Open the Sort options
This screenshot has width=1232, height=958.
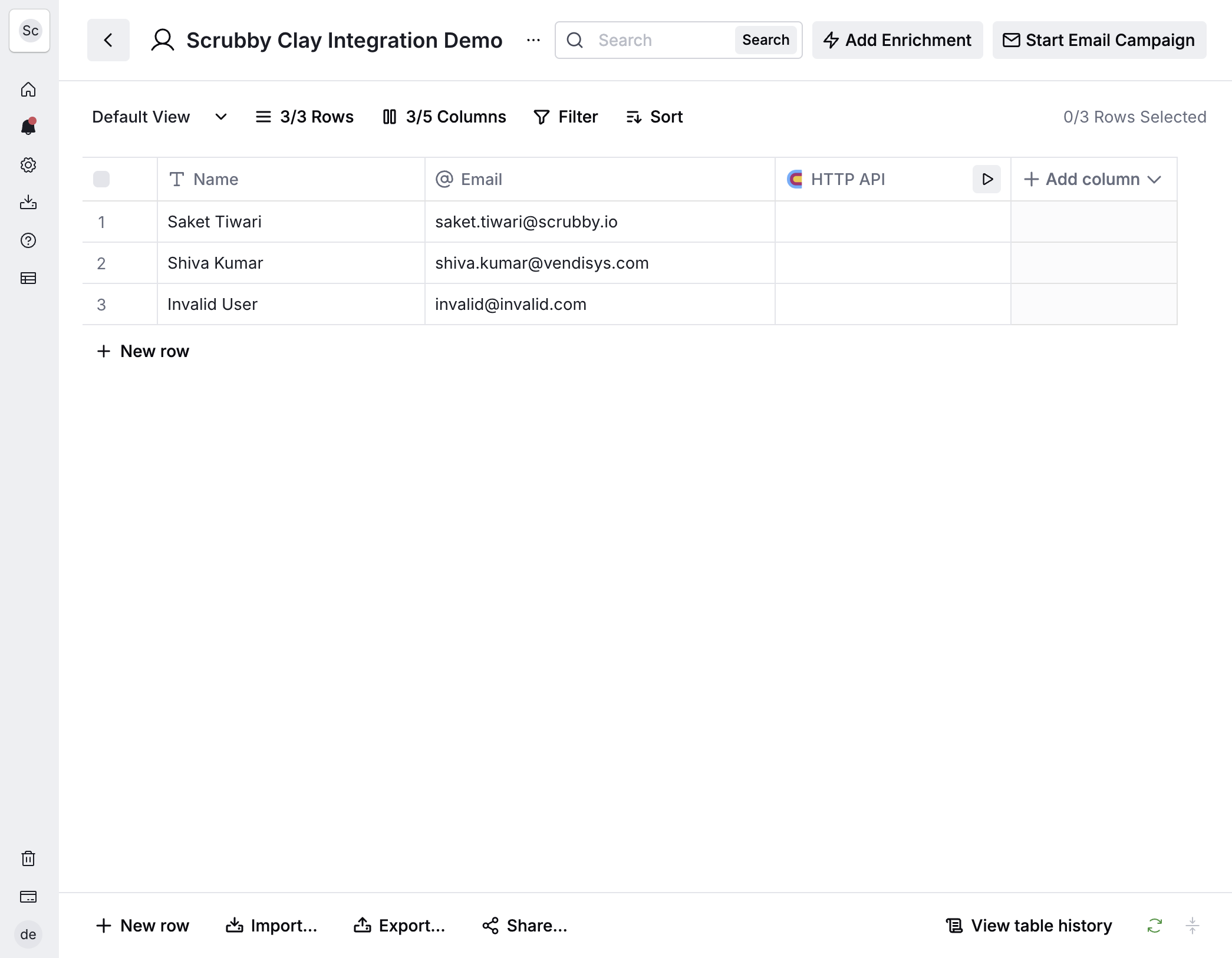654,117
